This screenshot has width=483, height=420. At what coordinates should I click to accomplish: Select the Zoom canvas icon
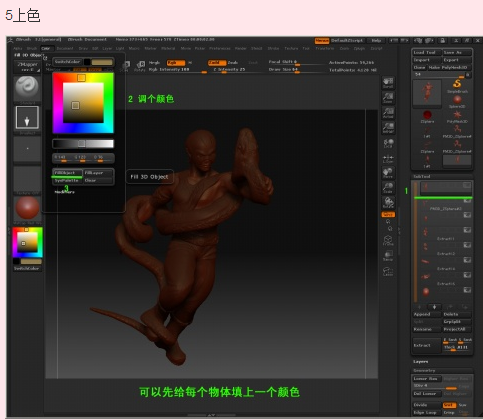pos(388,98)
